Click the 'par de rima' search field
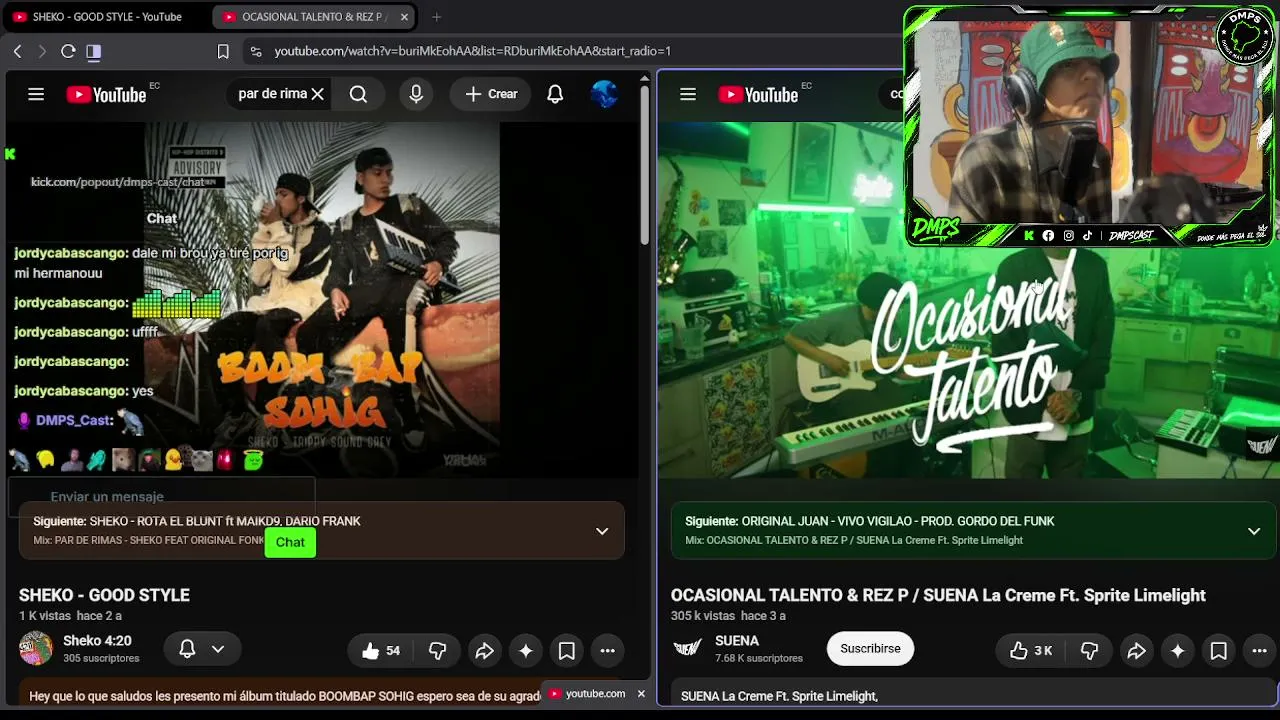The image size is (1280, 720). pyautogui.click(x=272, y=94)
